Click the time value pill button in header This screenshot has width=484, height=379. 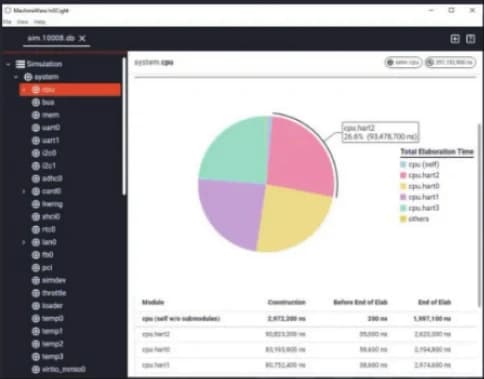450,62
